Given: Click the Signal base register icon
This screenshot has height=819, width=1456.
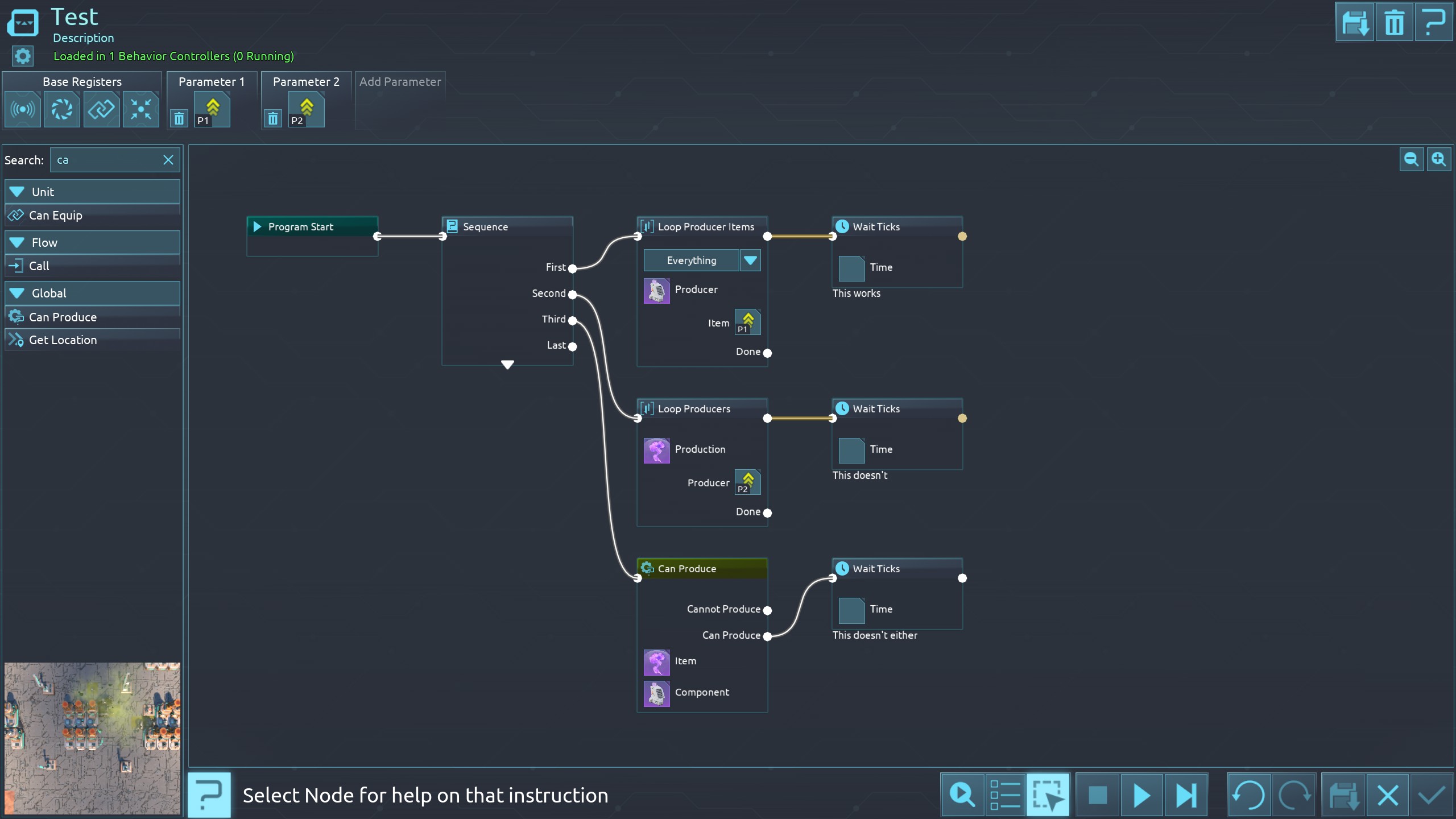Looking at the screenshot, I should [23, 109].
